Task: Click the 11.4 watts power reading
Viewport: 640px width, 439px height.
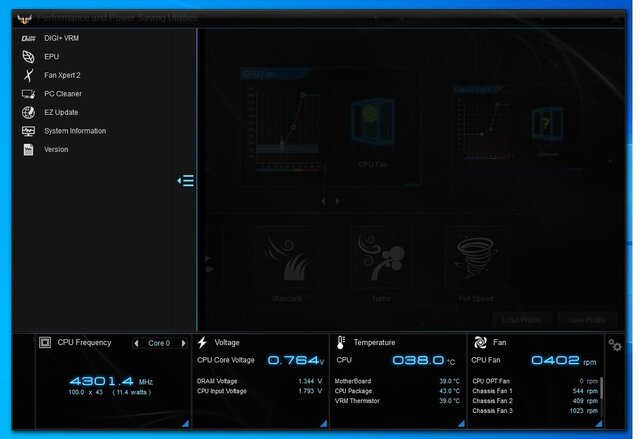Action: coord(131,392)
